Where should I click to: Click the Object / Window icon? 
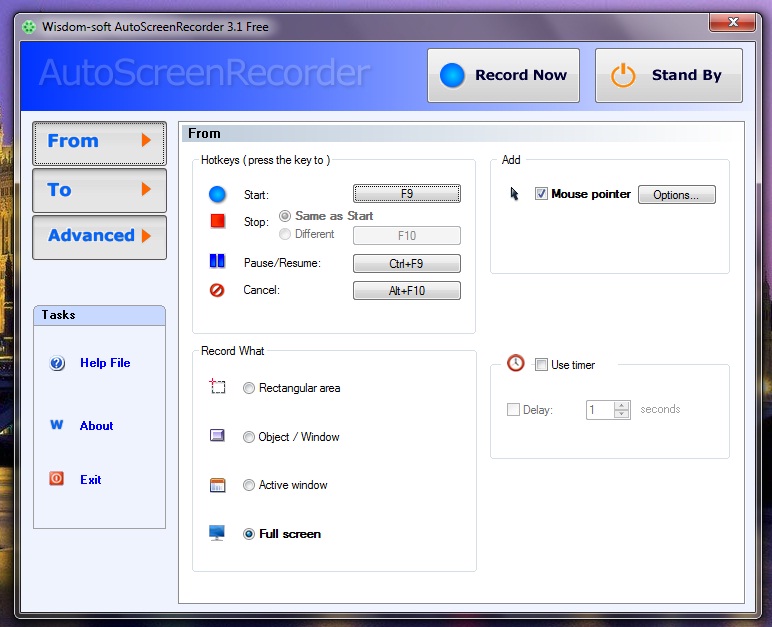click(217, 435)
